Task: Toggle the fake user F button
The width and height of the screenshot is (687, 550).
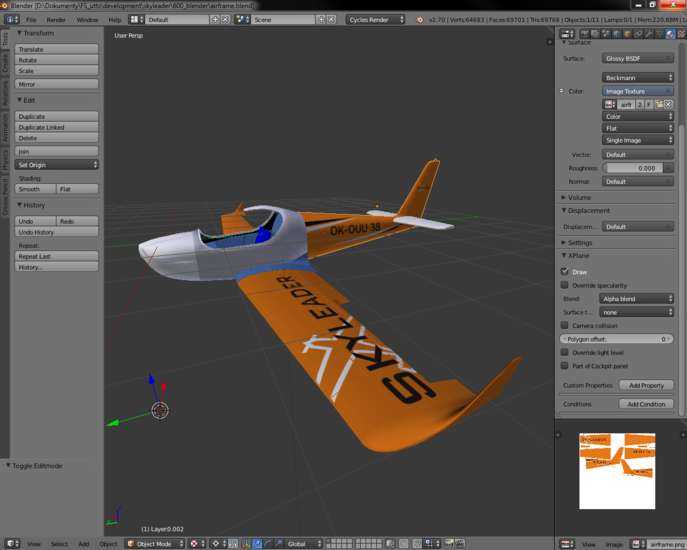Action: 648,104
